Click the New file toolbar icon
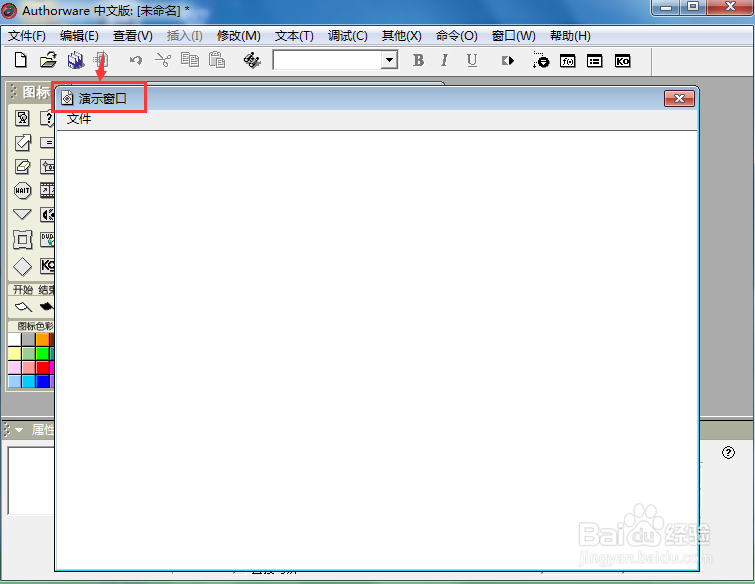The image size is (755, 584). tap(21, 60)
